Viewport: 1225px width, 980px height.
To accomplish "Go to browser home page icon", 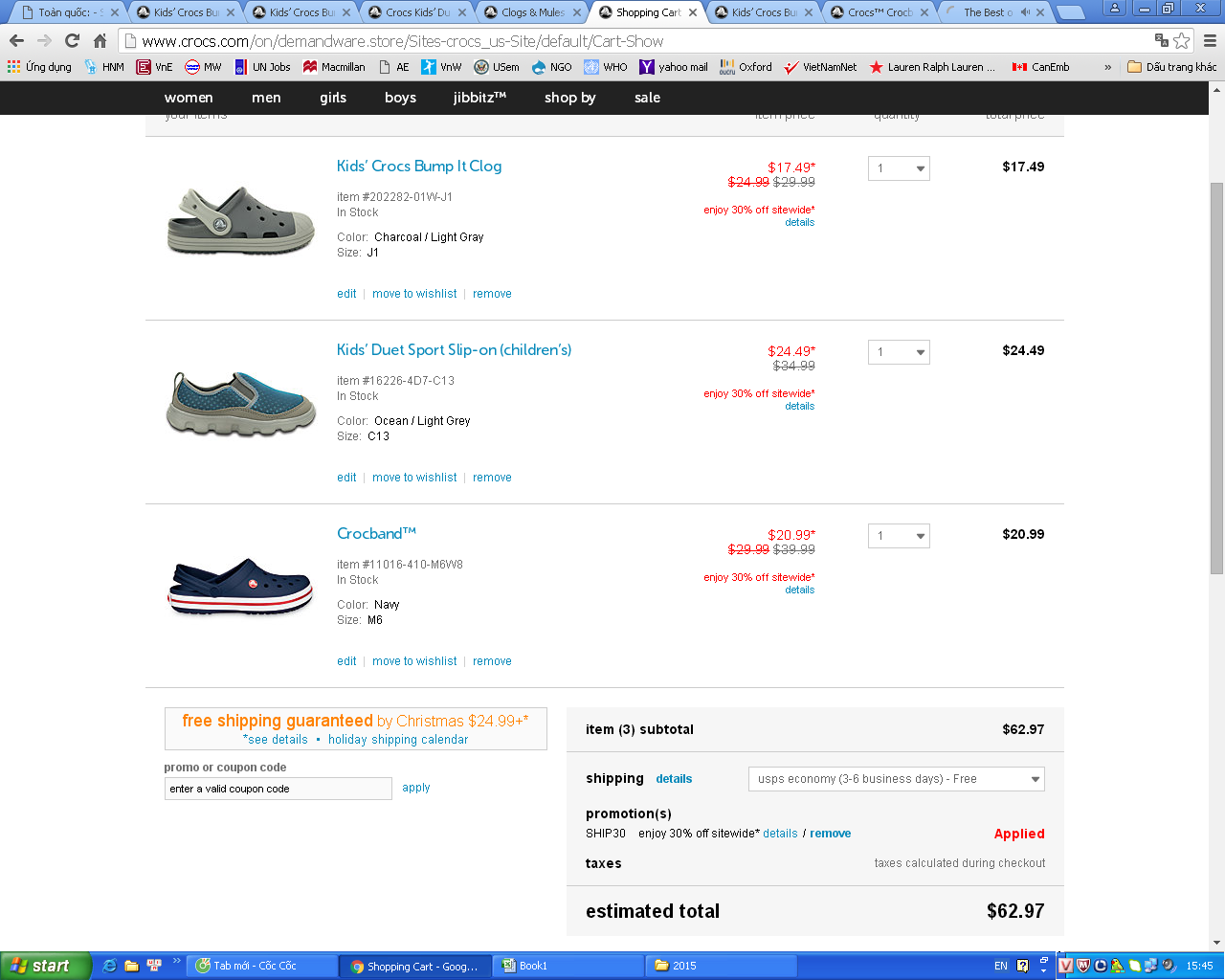I will click(x=100, y=41).
